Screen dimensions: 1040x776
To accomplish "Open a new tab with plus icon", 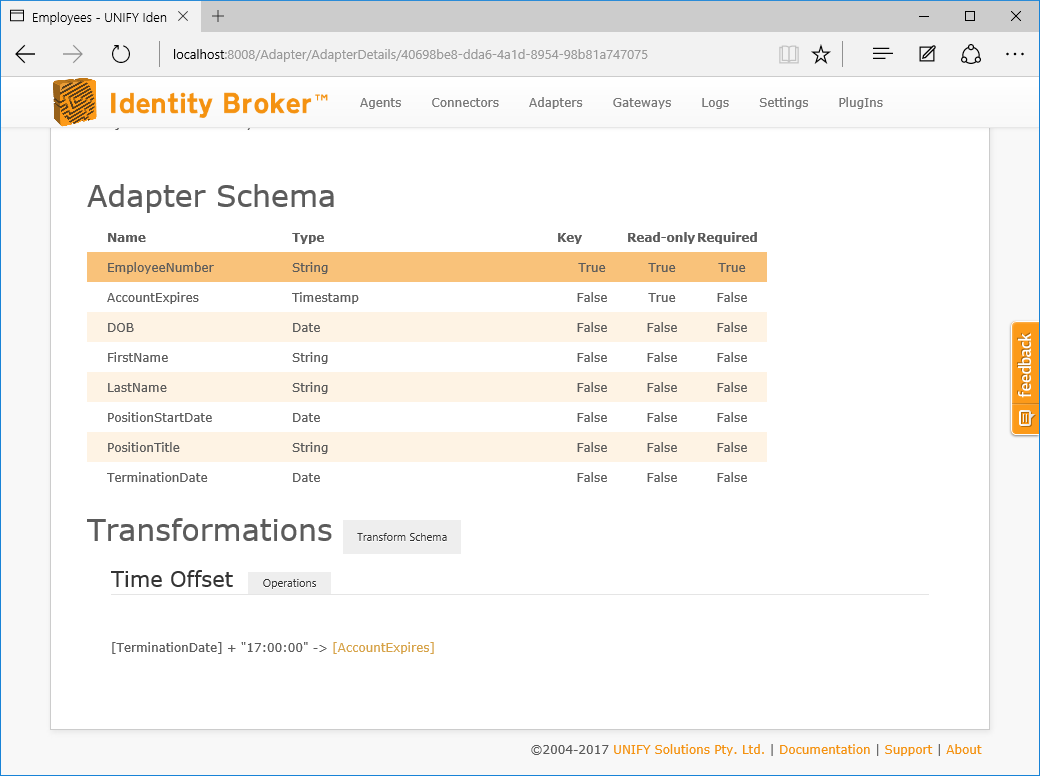I will (x=218, y=17).
